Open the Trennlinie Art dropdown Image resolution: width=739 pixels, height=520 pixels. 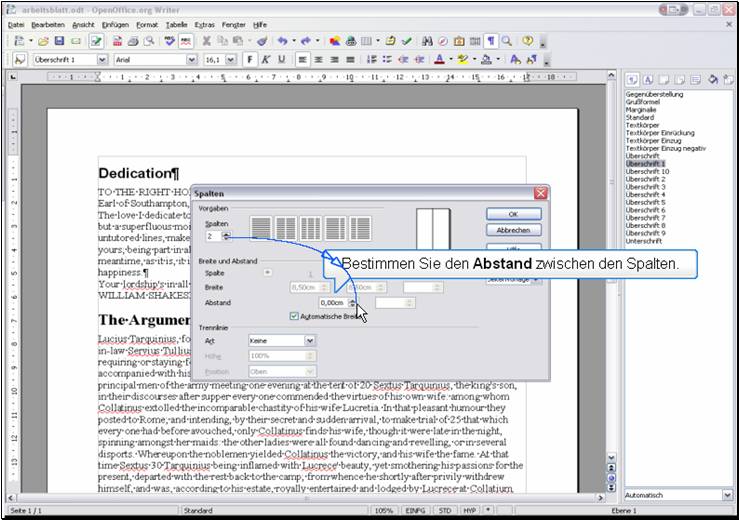(x=310, y=341)
